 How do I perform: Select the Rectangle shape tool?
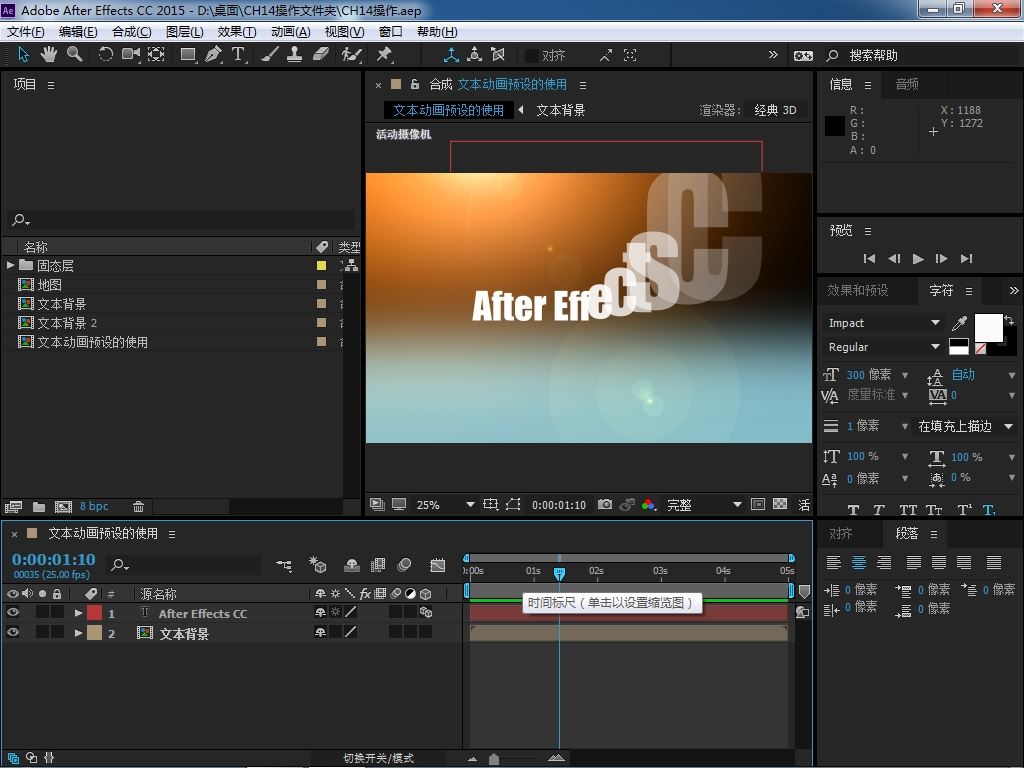(188, 55)
